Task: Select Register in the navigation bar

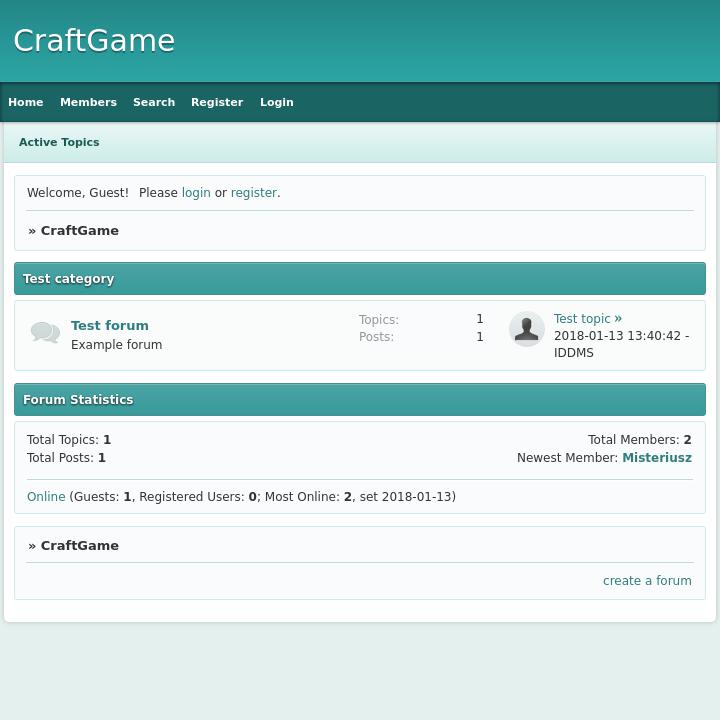Action: (217, 102)
